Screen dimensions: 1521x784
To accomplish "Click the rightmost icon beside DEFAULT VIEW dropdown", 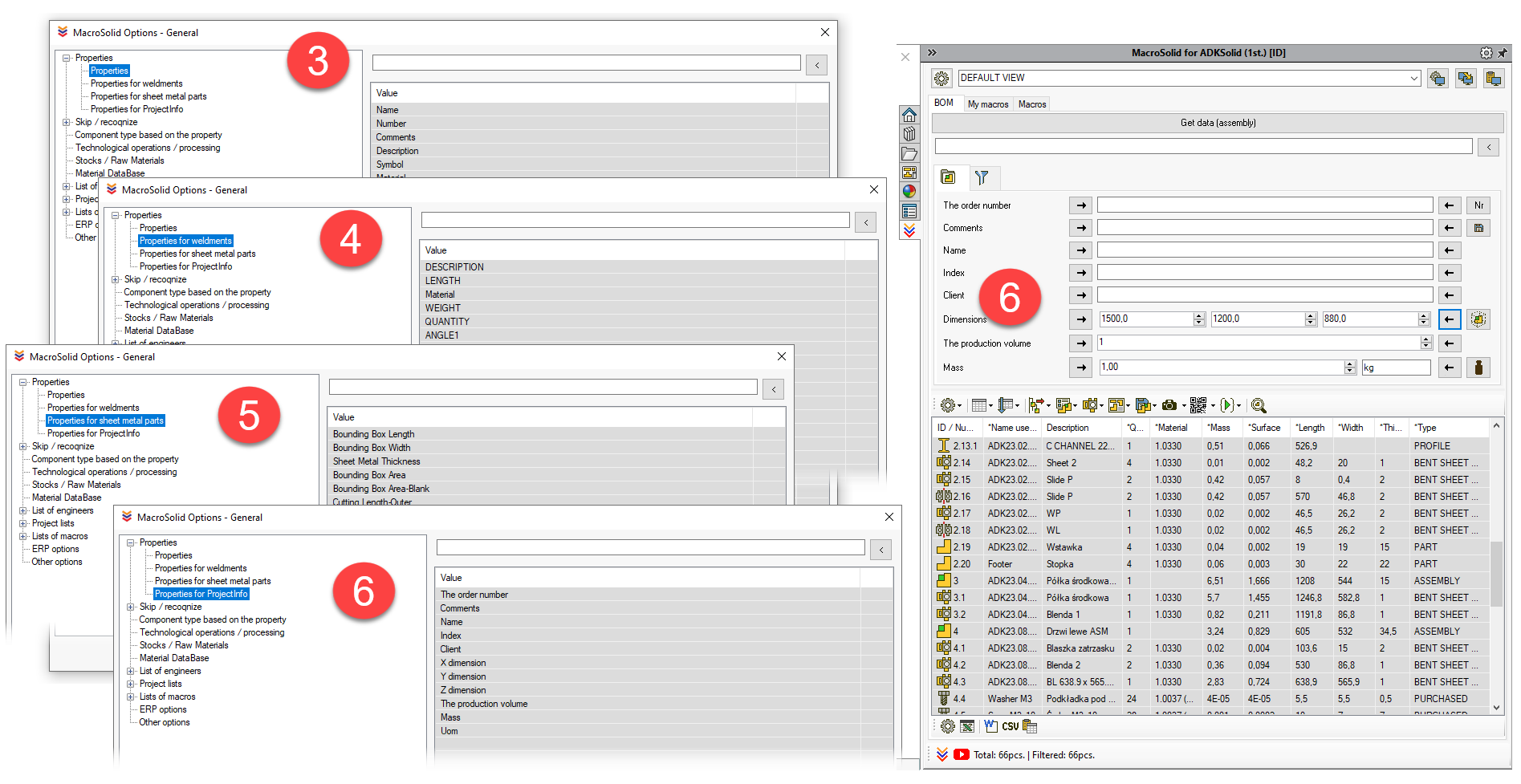I will tap(1494, 79).
